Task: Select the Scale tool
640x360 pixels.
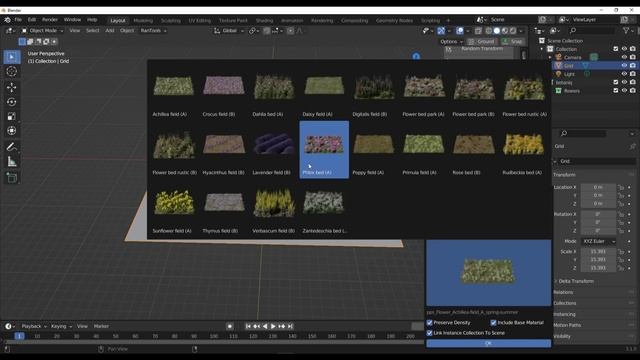Action: (12, 116)
